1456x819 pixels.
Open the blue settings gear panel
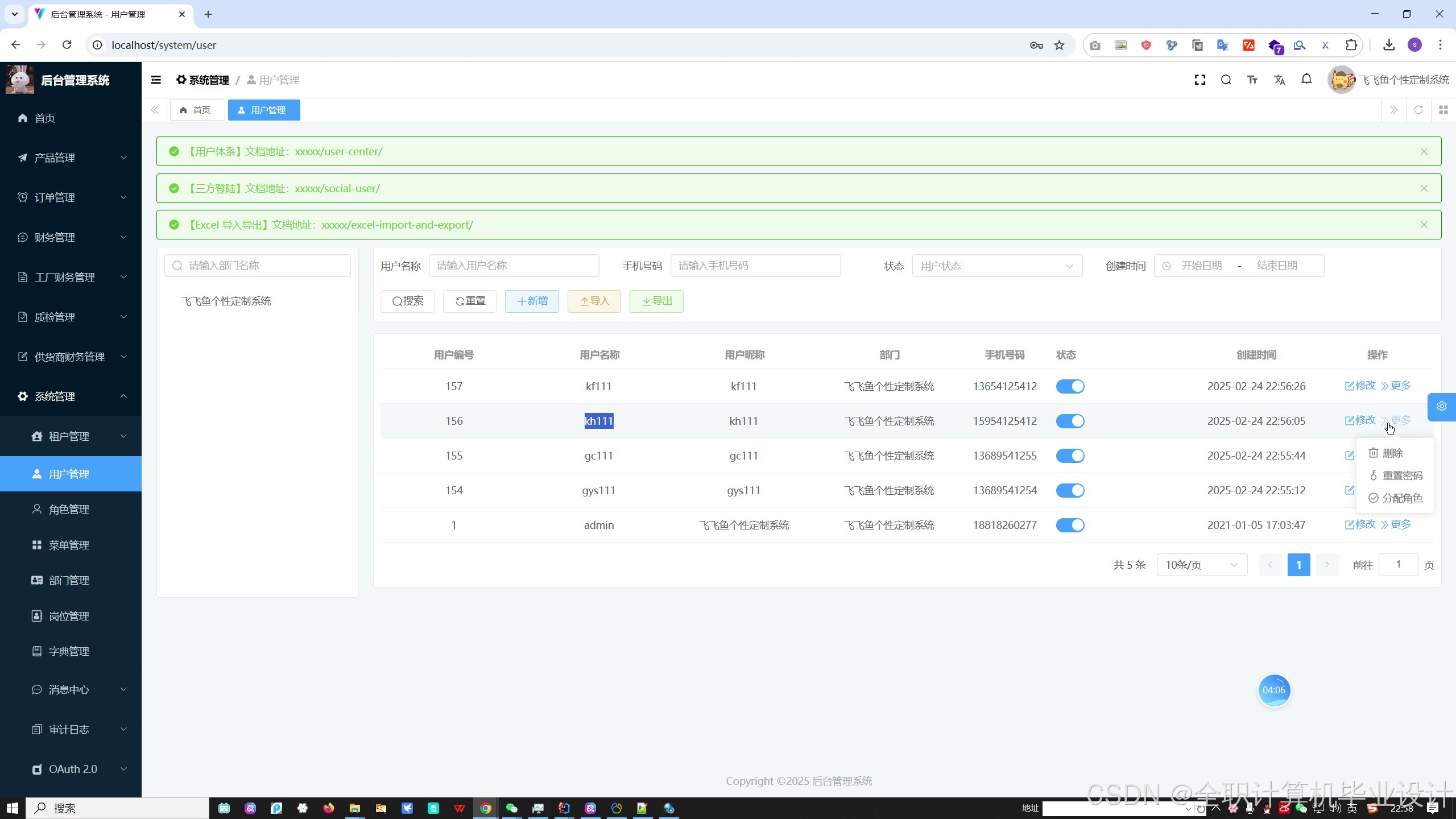[x=1441, y=406]
